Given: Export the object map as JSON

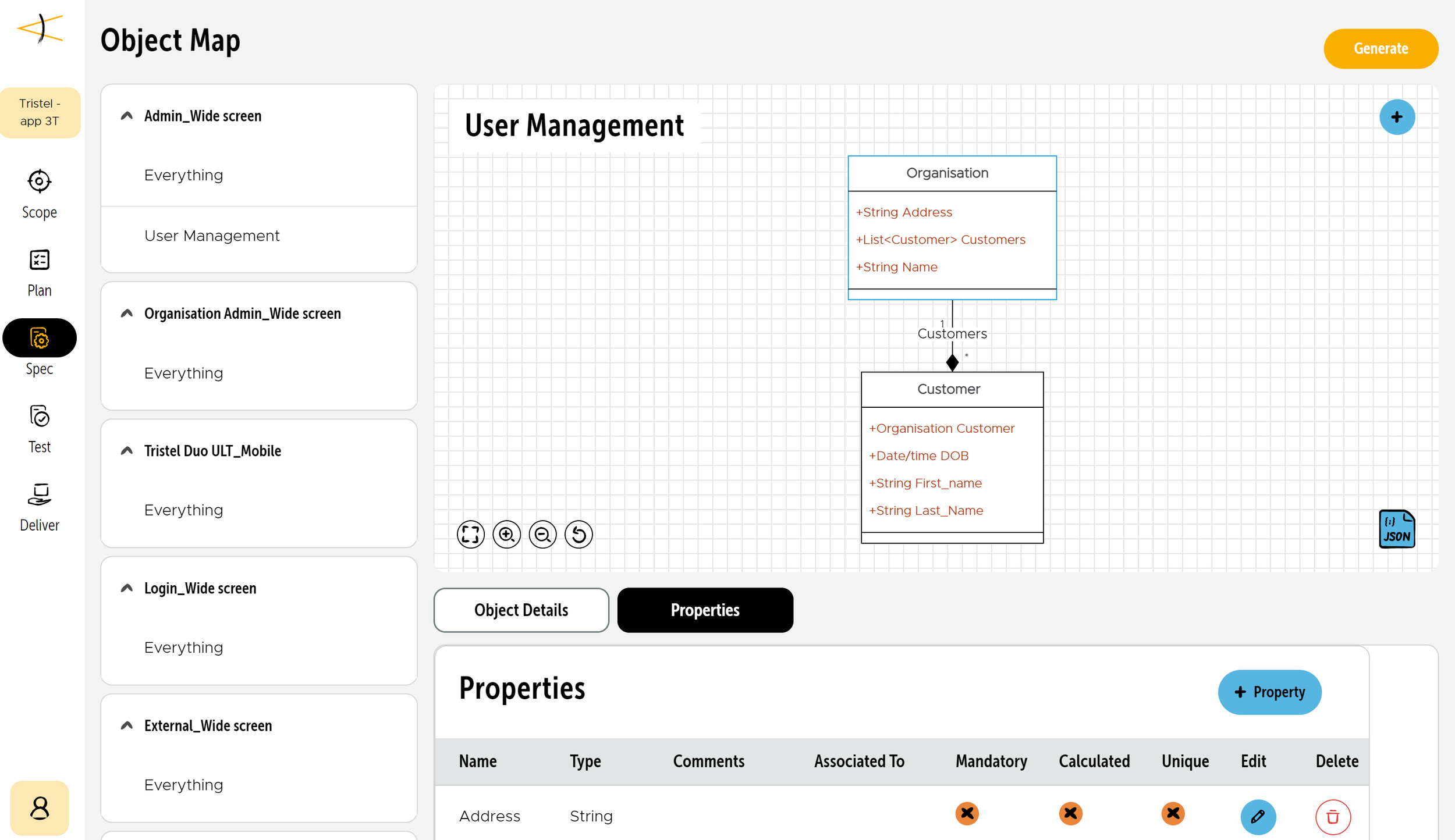Looking at the screenshot, I should pyautogui.click(x=1396, y=529).
